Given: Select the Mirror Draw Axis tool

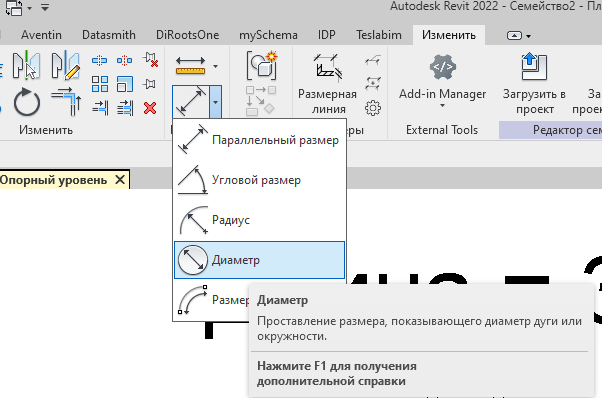Looking at the screenshot, I should pyautogui.click(x=66, y=65).
